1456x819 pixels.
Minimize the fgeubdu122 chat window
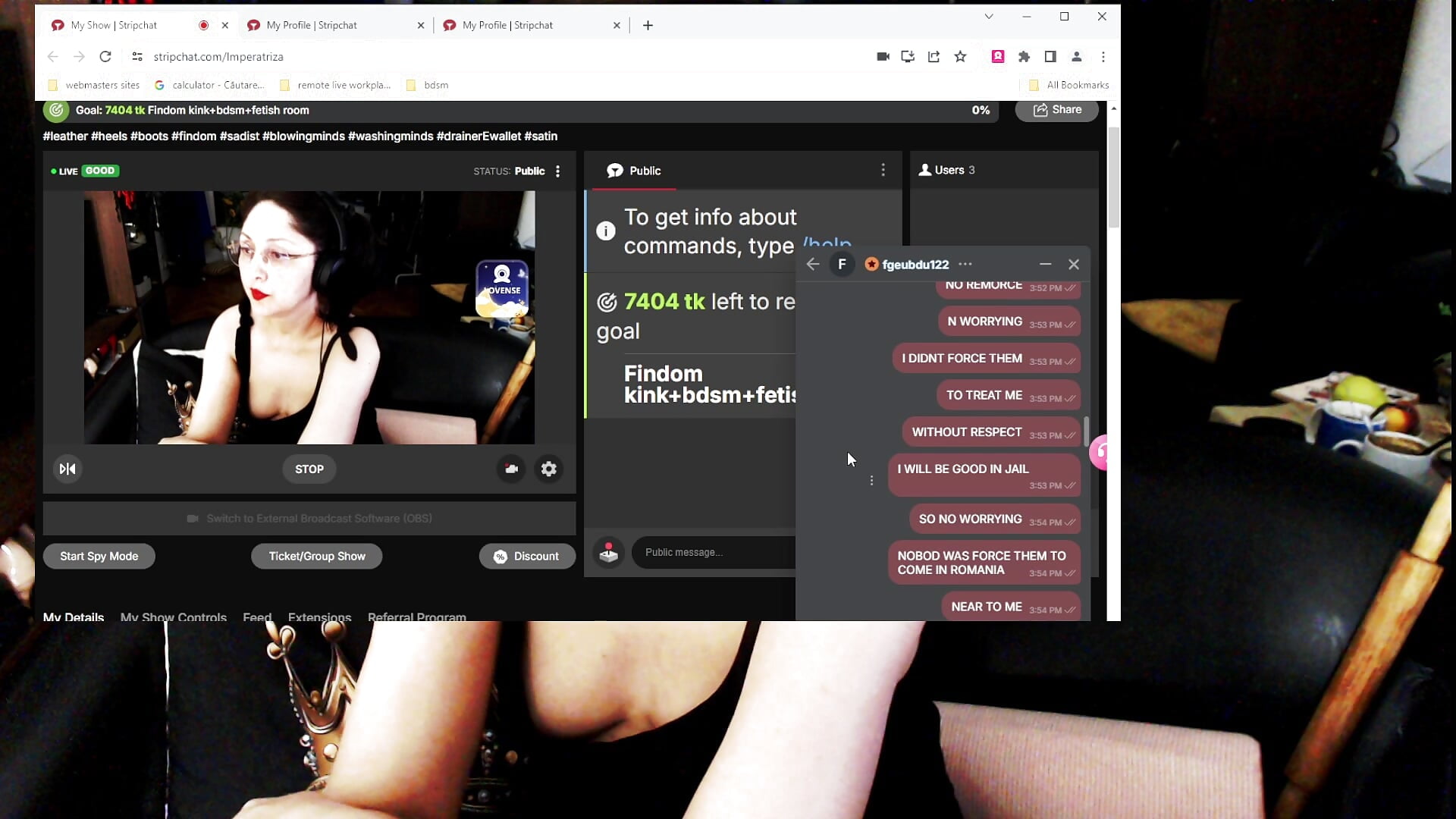click(1046, 265)
